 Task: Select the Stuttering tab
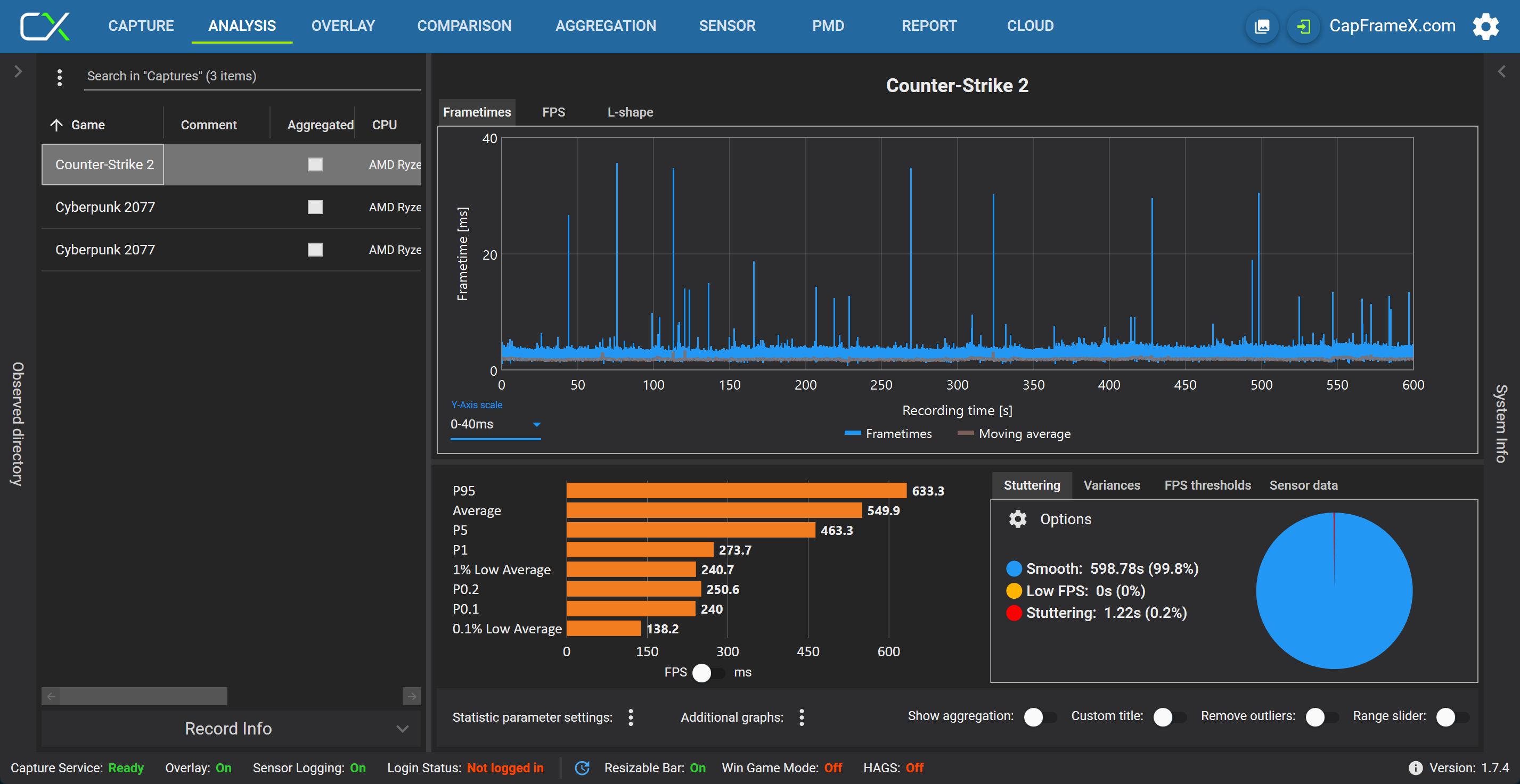pyautogui.click(x=1032, y=485)
